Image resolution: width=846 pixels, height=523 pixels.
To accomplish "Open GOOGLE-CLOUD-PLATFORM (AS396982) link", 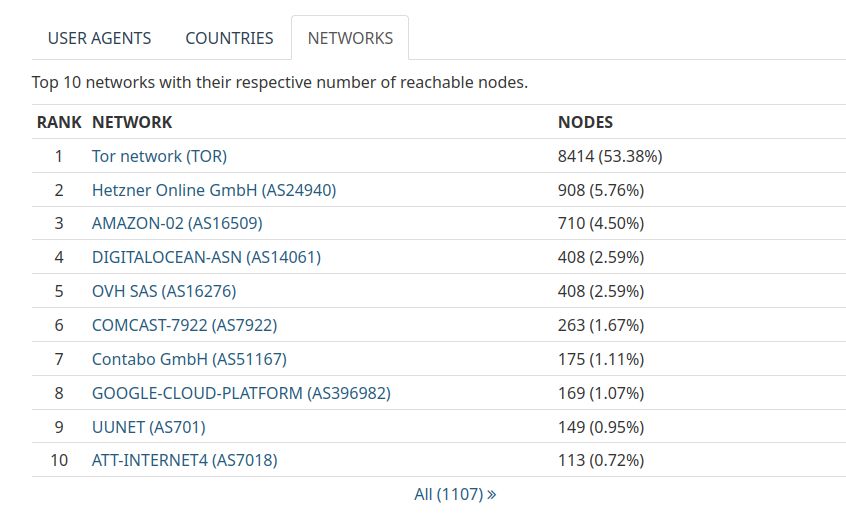I will [x=241, y=393].
